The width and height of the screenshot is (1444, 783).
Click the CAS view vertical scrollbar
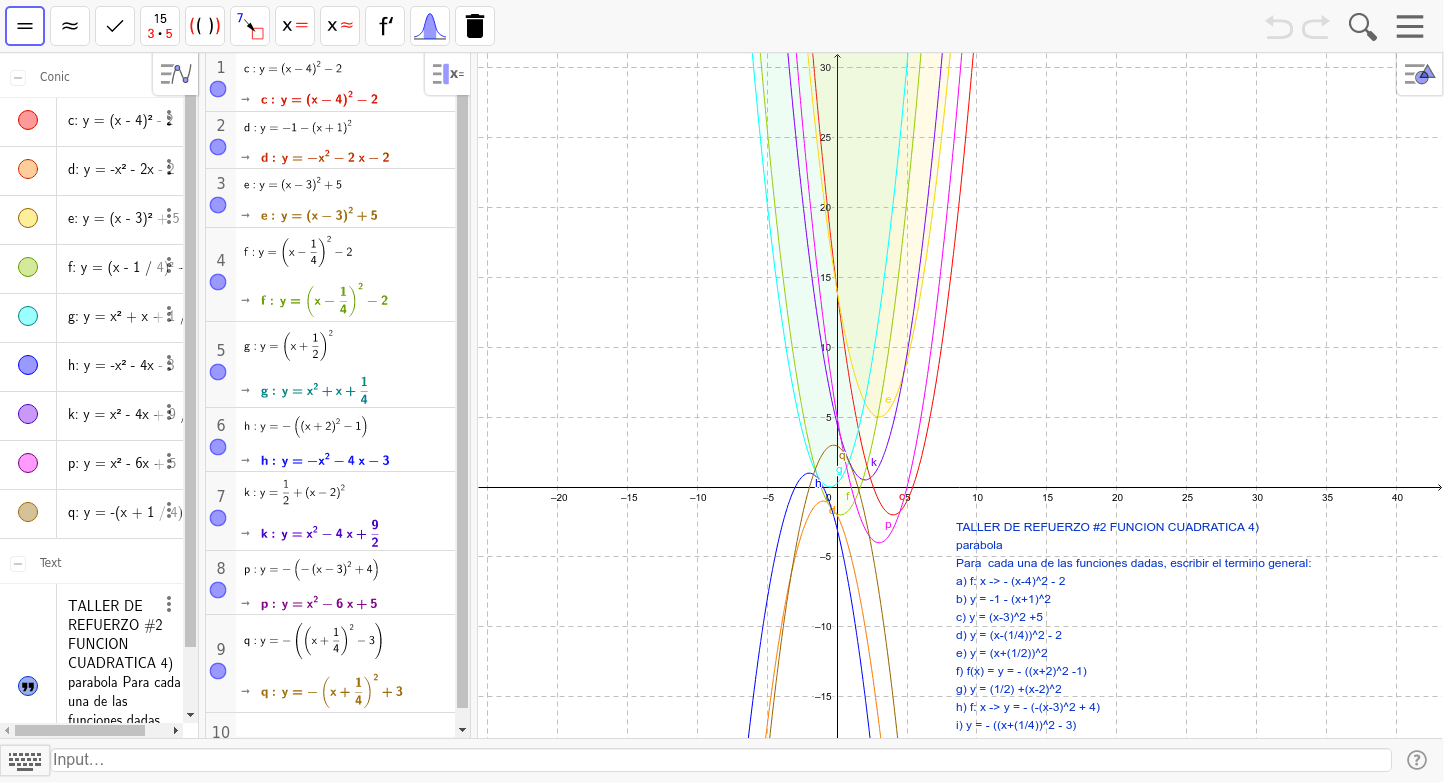coord(462,400)
